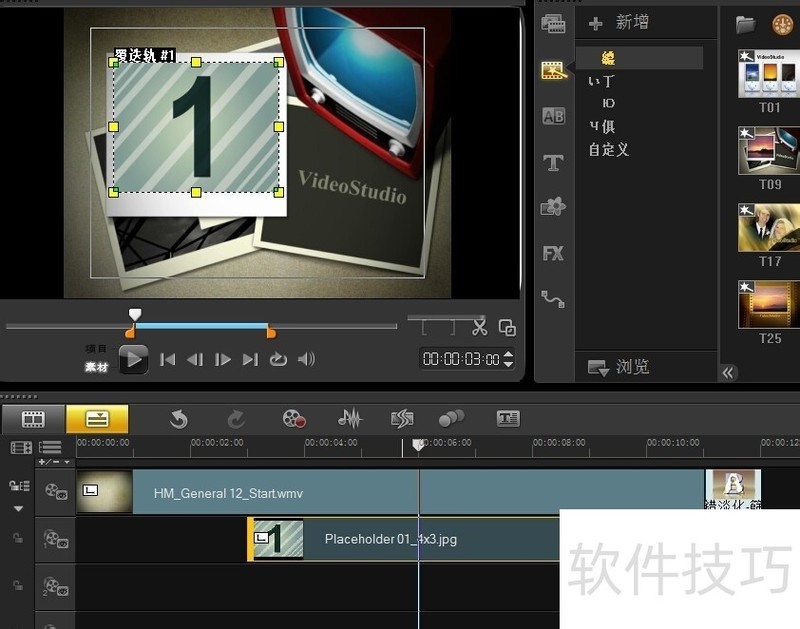This screenshot has height=629, width=800.
Task: Open the Media library panel icon
Action: [x=553, y=22]
